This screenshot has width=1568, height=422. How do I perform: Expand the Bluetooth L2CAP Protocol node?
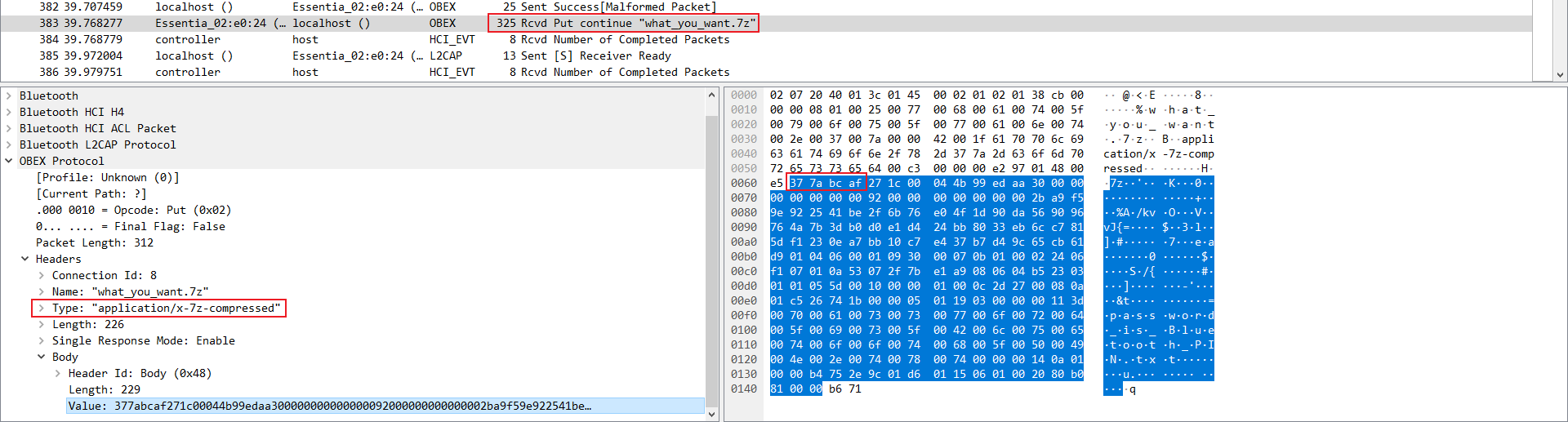click(9, 144)
